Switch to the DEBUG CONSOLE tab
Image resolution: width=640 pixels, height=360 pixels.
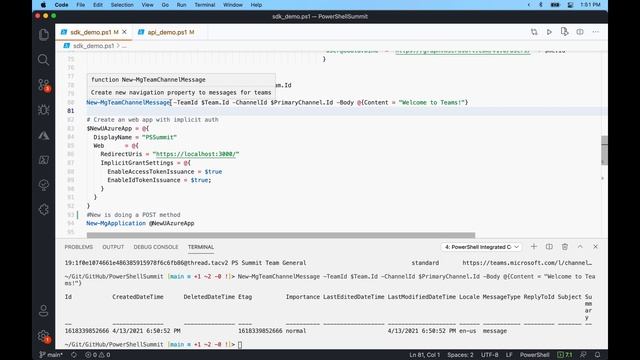pos(156,247)
